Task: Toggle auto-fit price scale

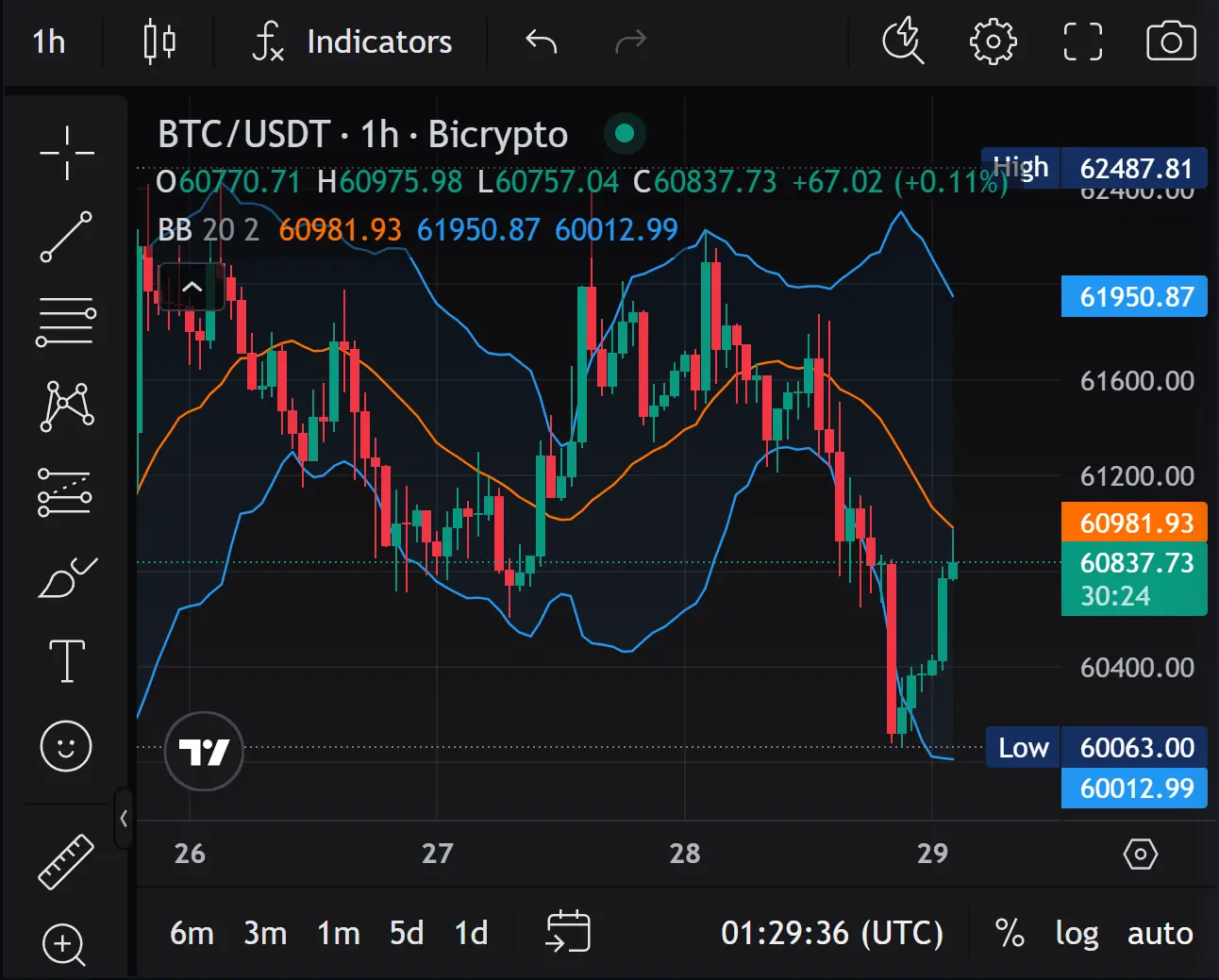Action: coord(1160,933)
